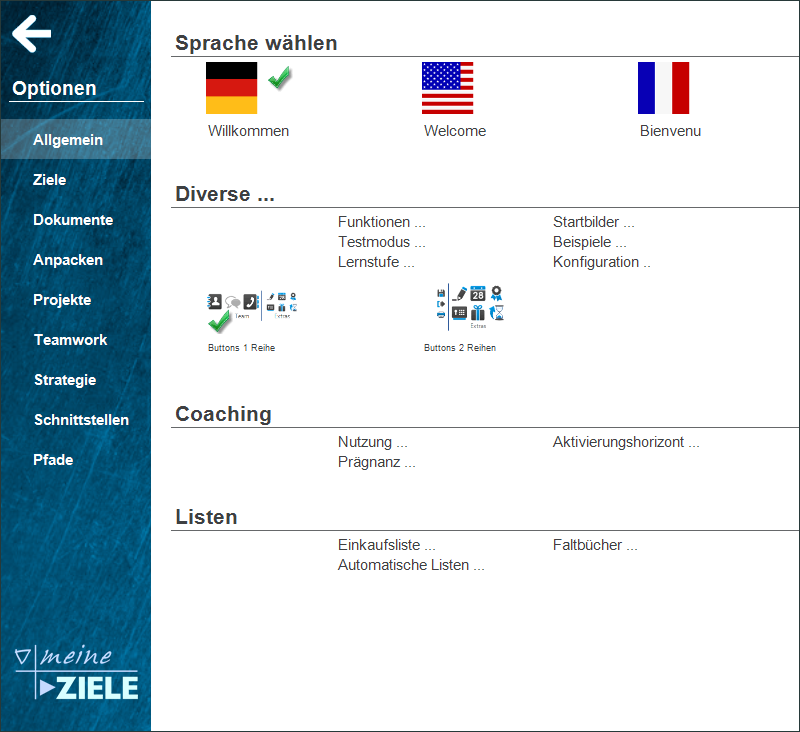Click Faltbücher ... option
This screenshot has height=732, width=800.
(595, 545)
